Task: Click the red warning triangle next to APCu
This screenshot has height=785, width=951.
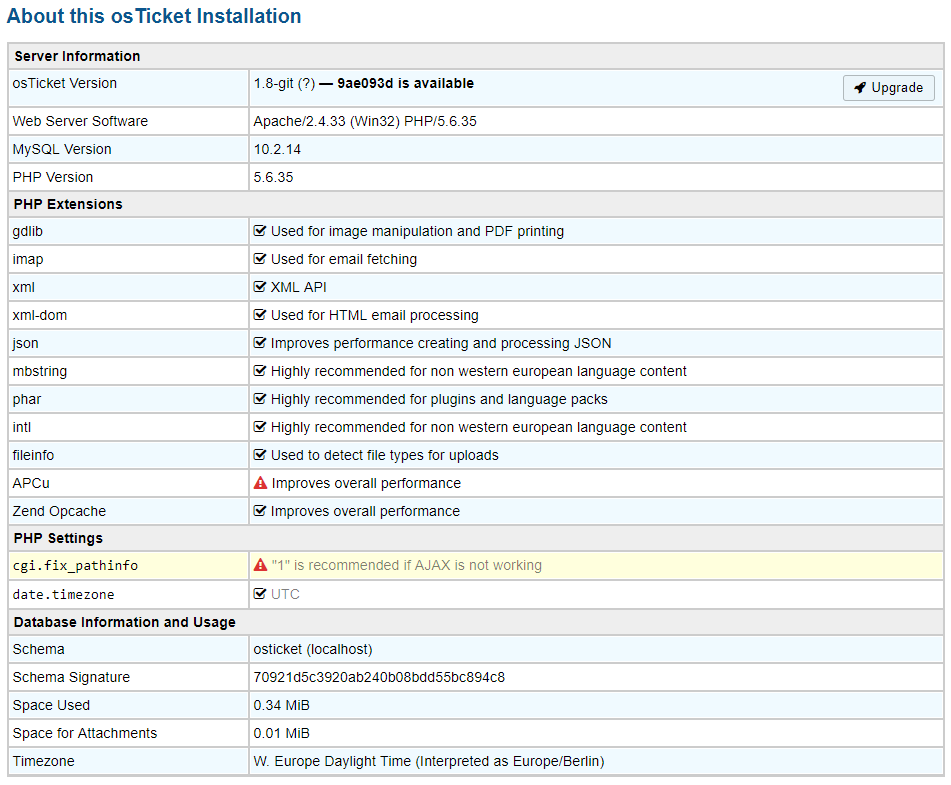Action: tap(260, 483)
